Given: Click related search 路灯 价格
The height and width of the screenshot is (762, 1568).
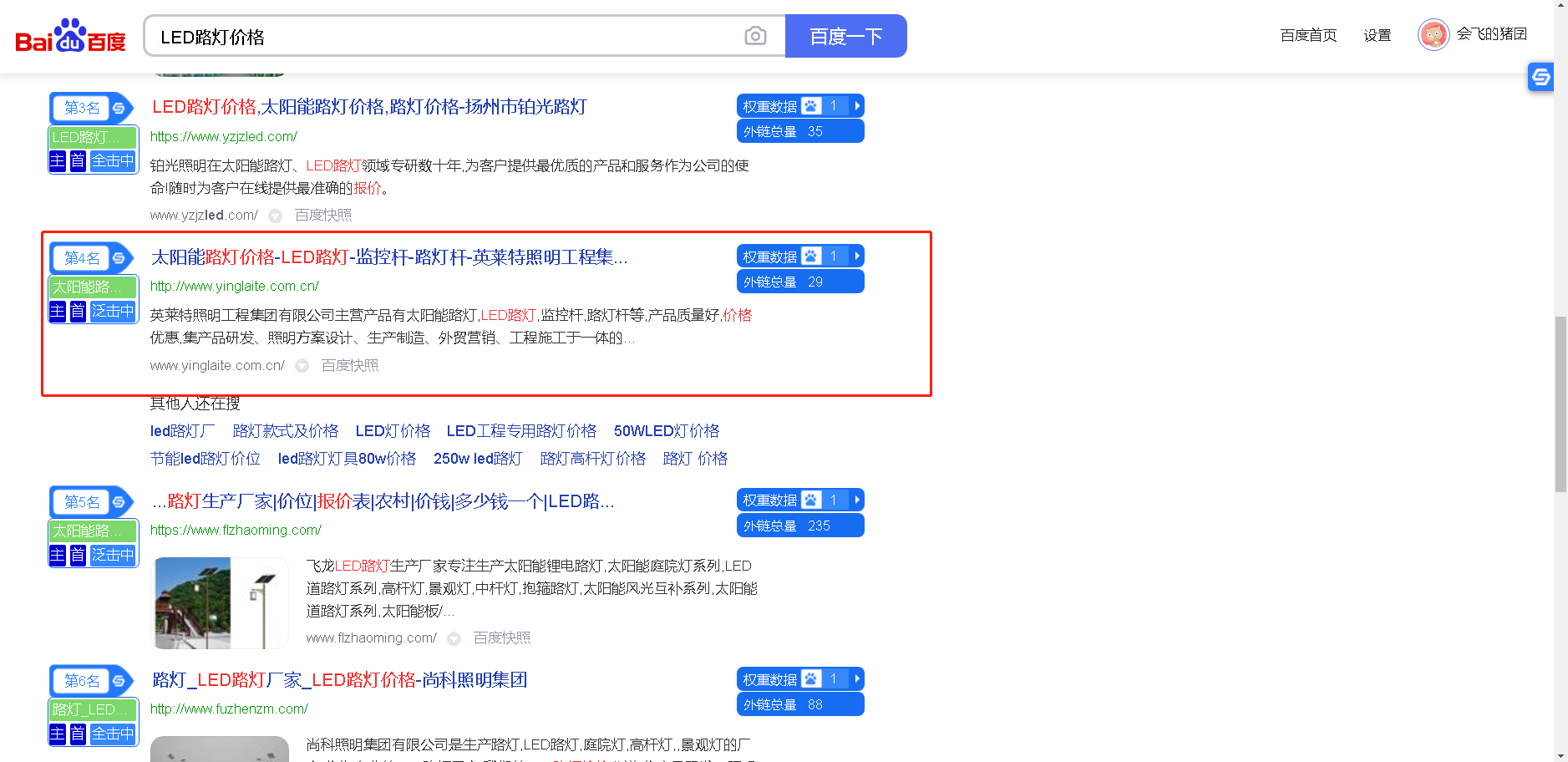Looking at the screenshot, I should 695,459.
